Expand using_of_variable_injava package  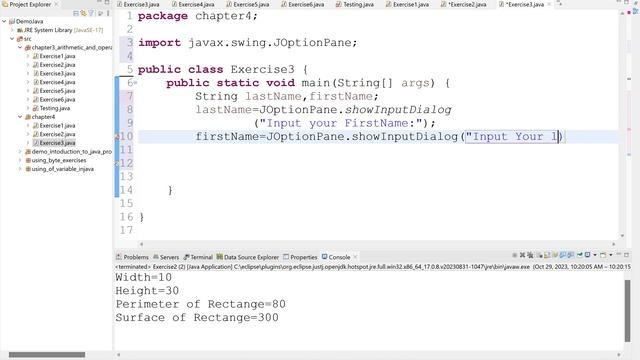[x=20, y=169]
